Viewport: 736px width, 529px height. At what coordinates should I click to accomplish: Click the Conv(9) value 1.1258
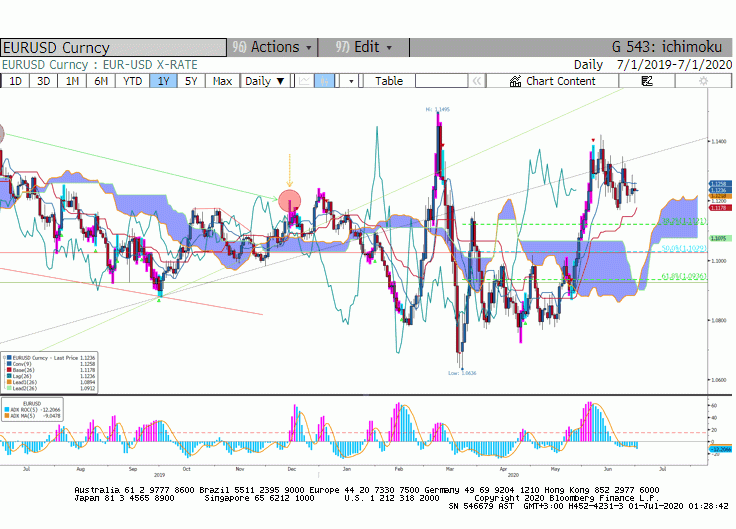[87, 364]
